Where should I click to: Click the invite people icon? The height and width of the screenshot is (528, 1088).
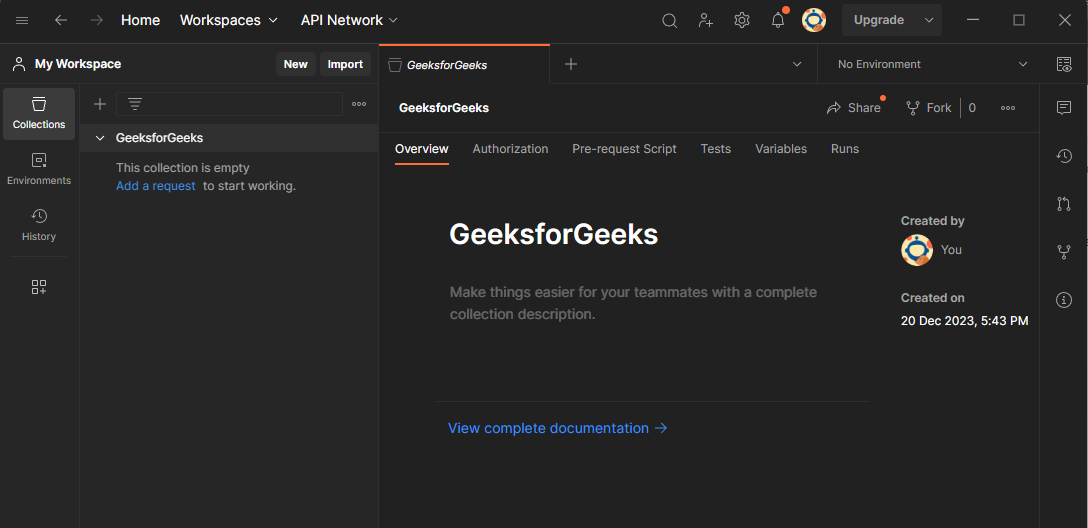pos(706,21)
